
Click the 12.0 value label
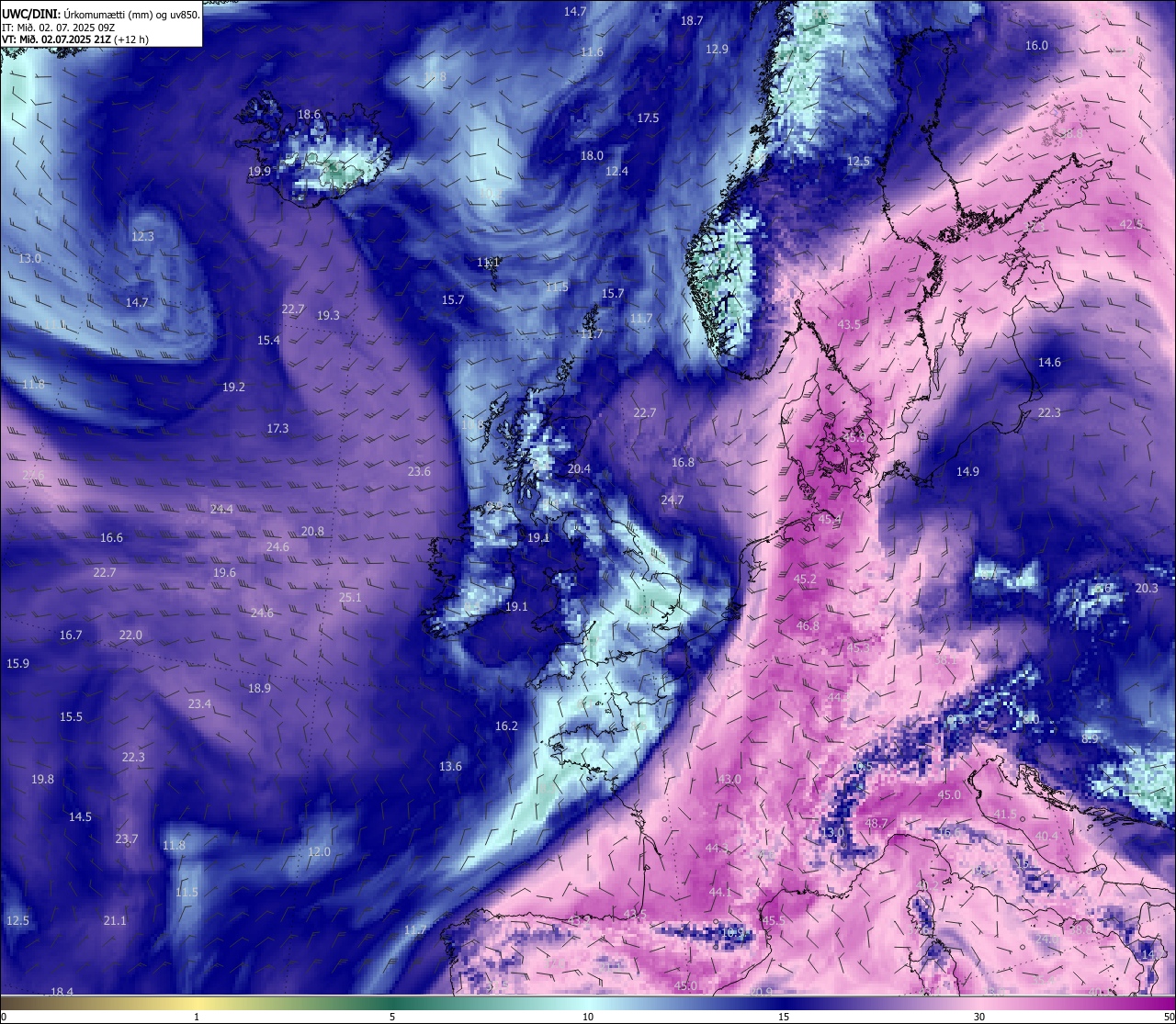pyautogui.click(x=319, y=852)
